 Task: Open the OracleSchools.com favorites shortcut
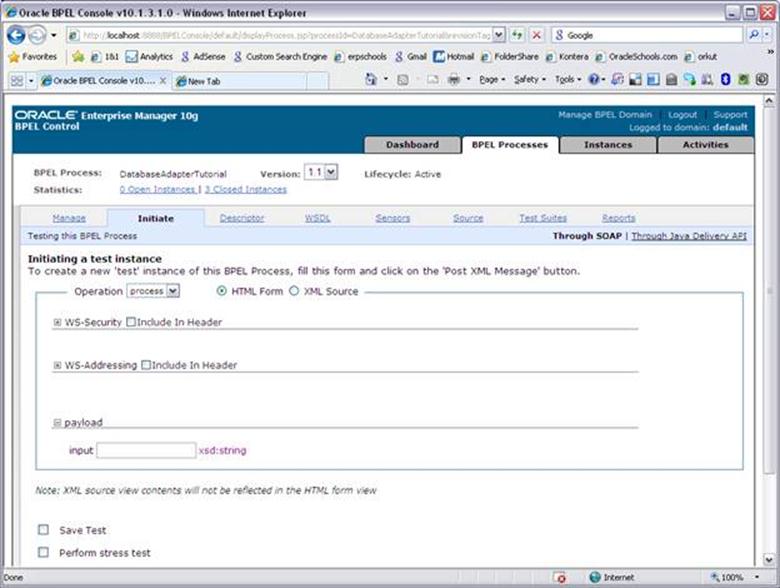click(636, 57)
